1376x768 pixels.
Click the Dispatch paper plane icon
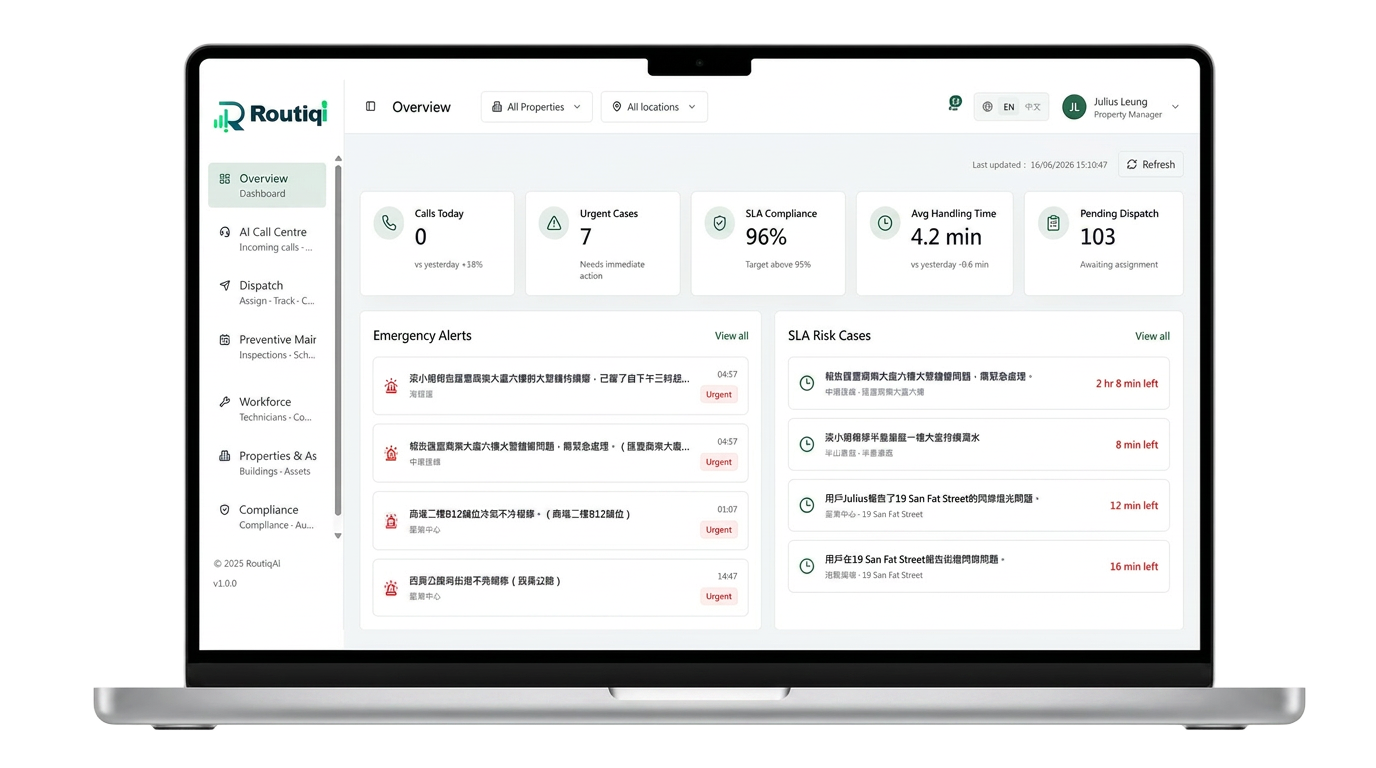225,286
